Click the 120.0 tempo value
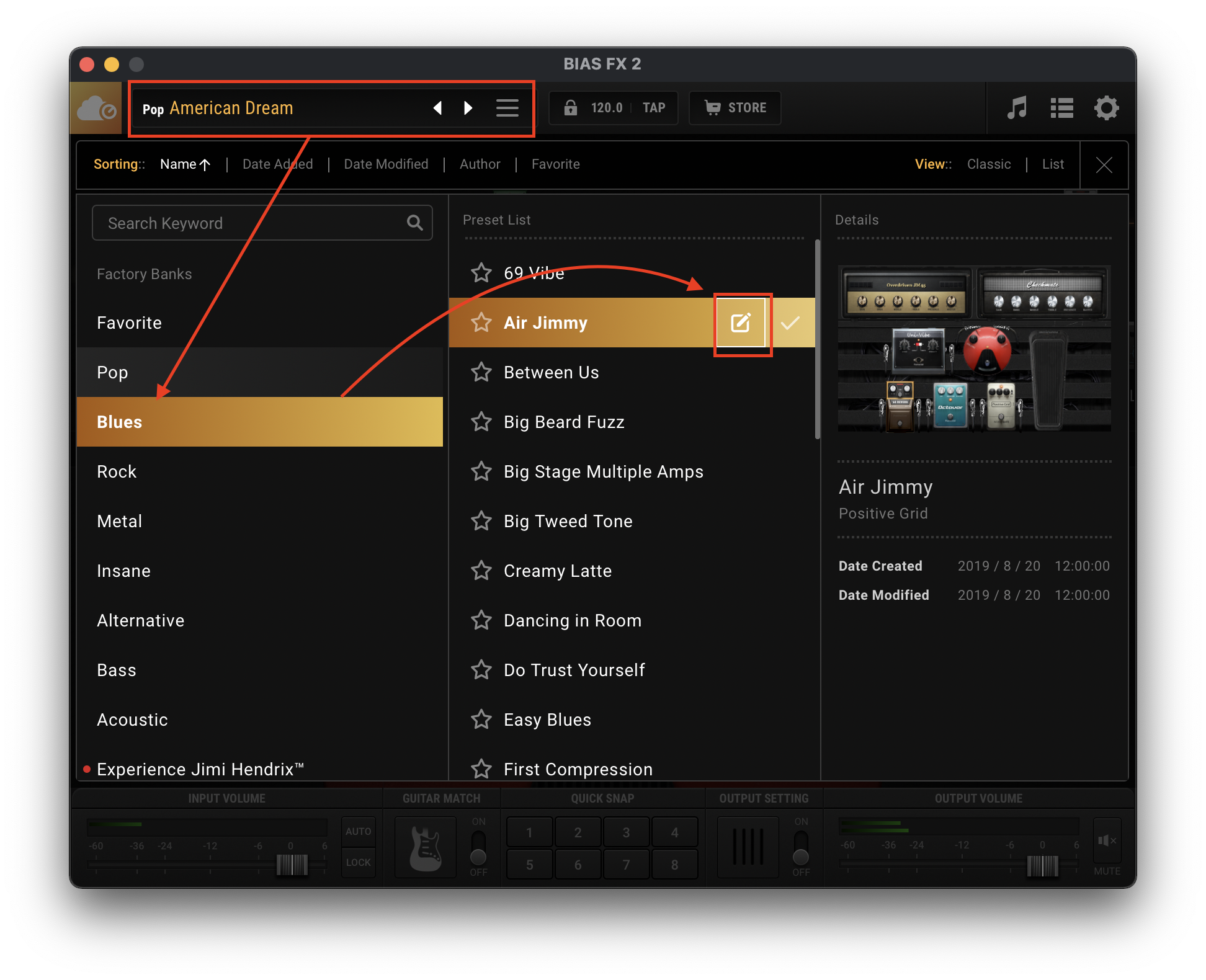 pyautogui.click(x=606, y=108)
